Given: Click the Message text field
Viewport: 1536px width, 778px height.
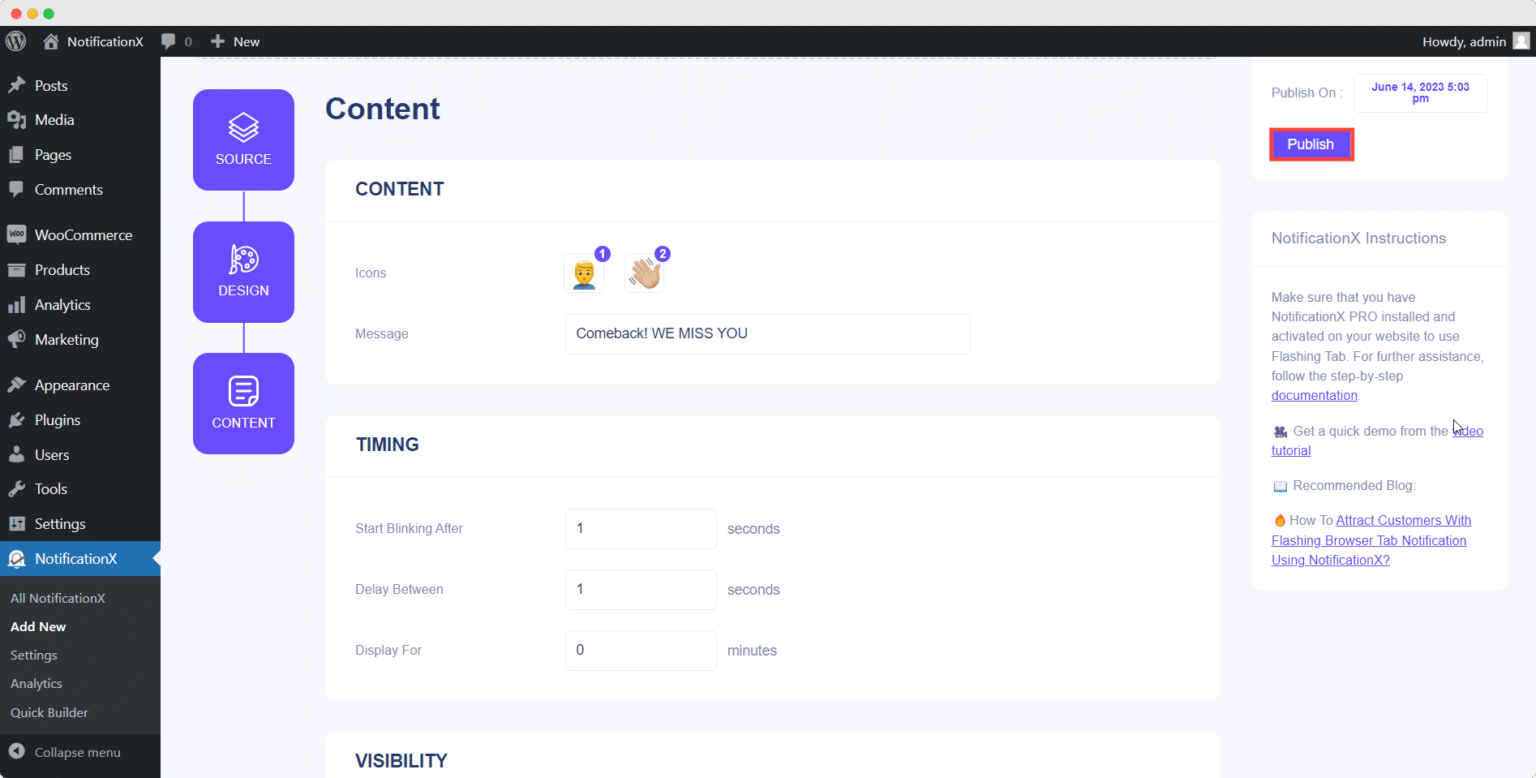Looking at the screenshot, I should tap(767, 334).
